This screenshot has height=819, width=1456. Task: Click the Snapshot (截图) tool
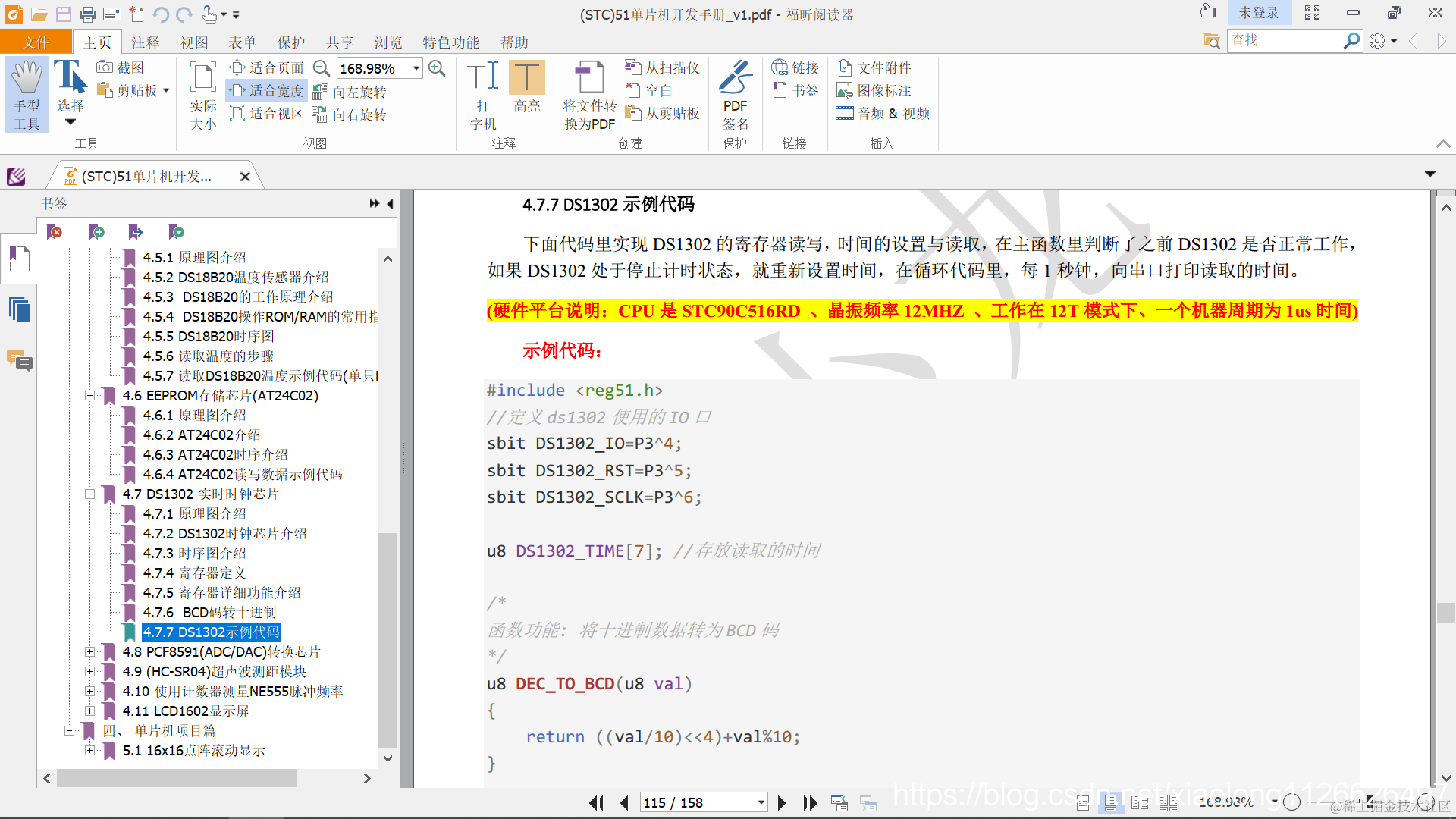[121, 67]
